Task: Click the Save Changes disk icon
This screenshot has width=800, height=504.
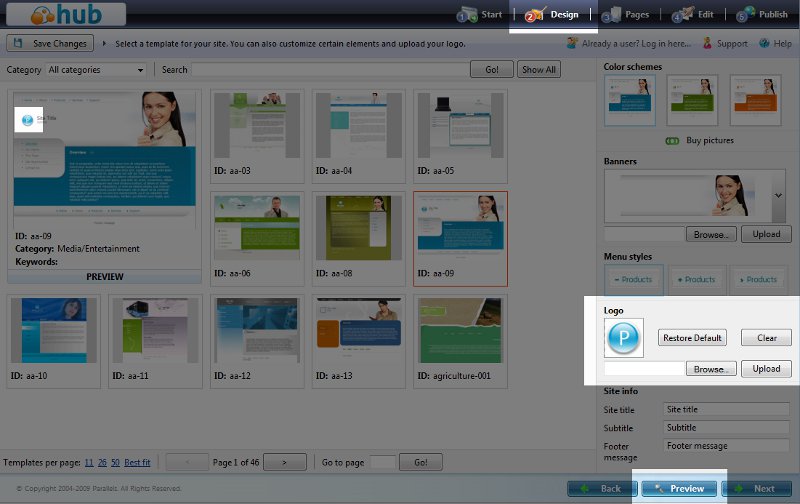Action: [19, 44]
